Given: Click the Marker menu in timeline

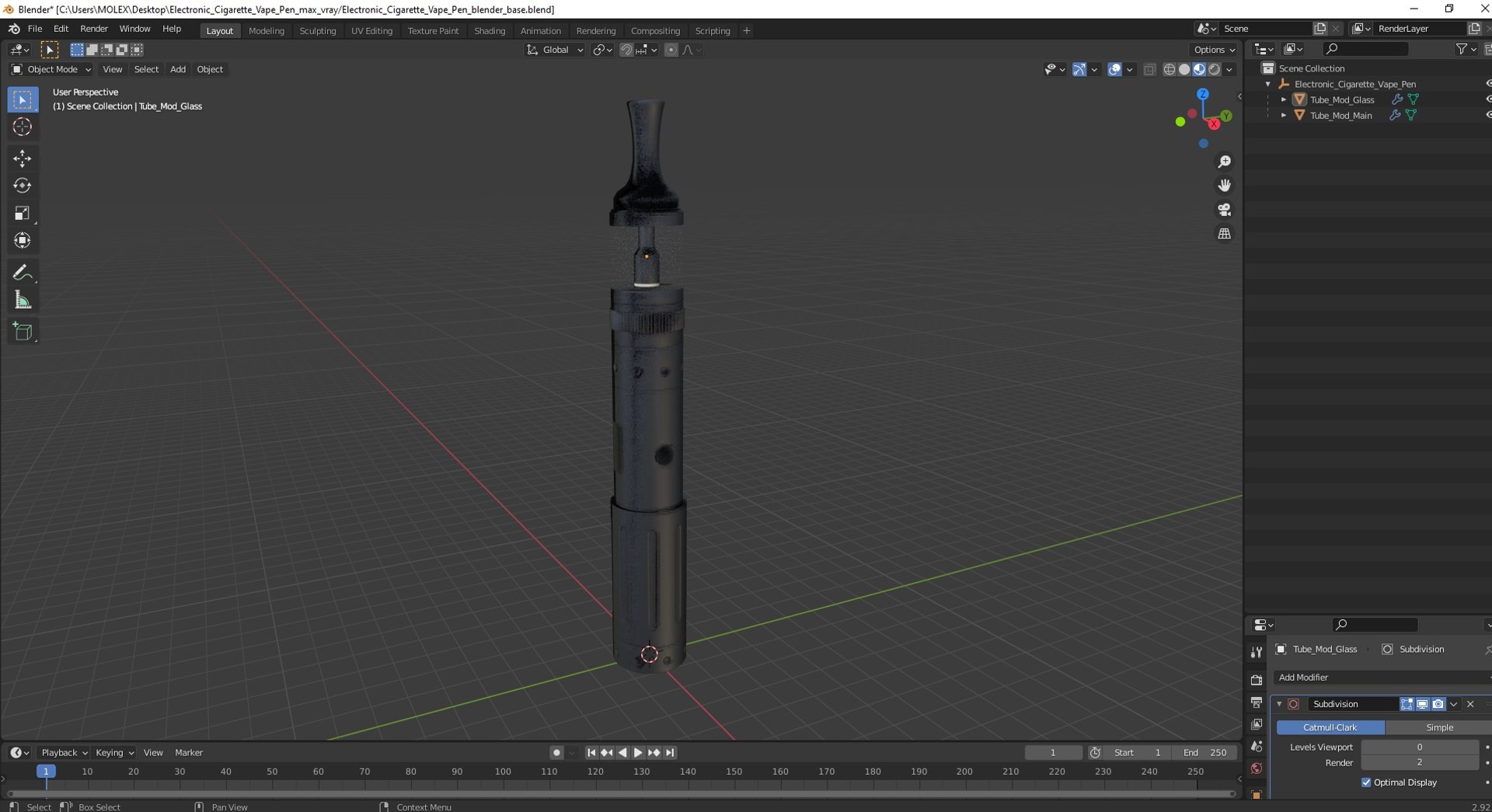Looking at the screenshot, I should (x=189, y=752).
